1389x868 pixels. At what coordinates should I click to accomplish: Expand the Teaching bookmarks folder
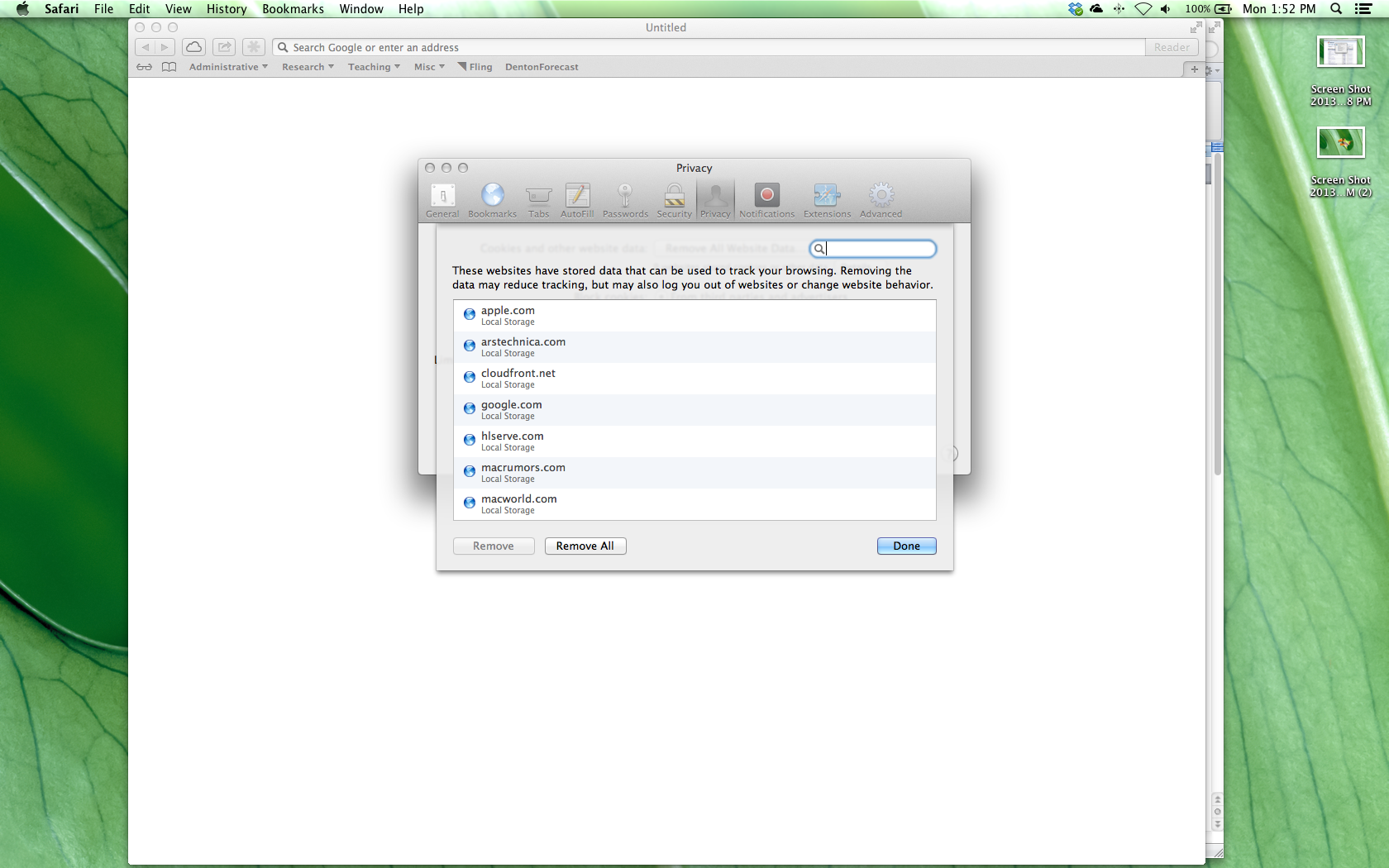coord(374,67)
